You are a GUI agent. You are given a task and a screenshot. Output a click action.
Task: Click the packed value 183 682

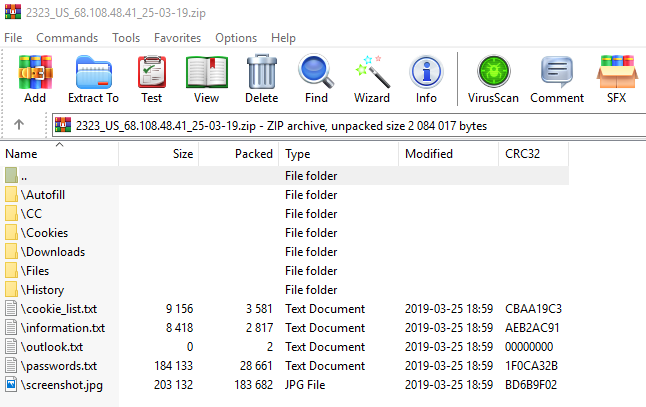253,384
